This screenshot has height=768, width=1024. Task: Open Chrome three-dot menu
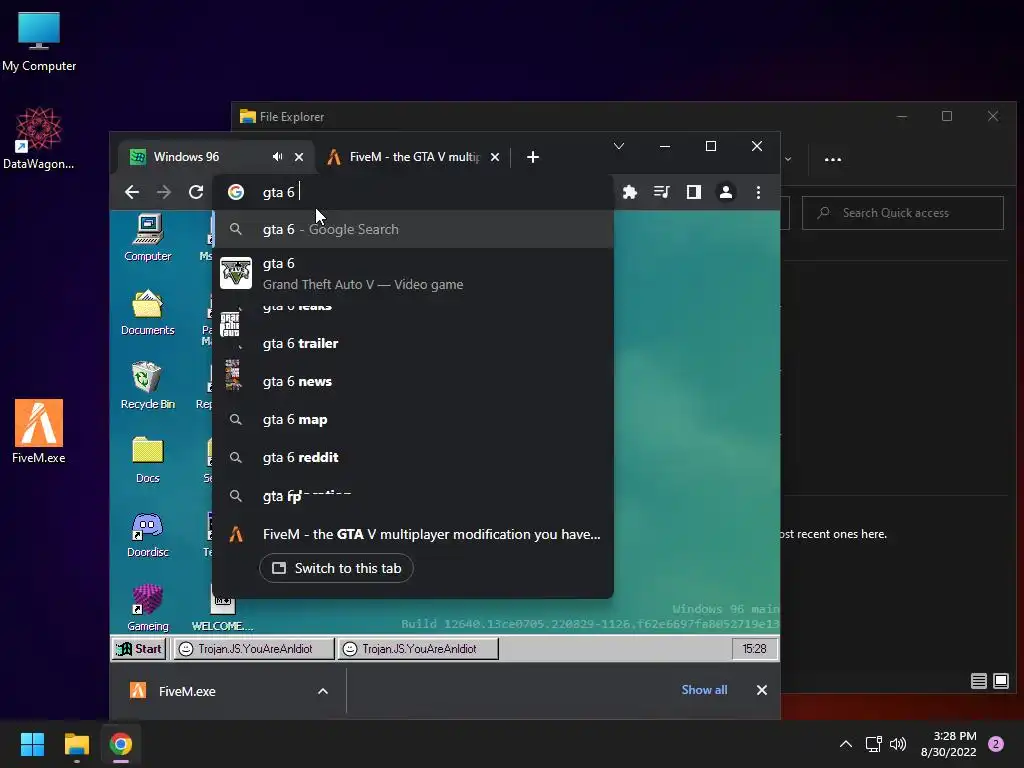click(x=758, y=192)
